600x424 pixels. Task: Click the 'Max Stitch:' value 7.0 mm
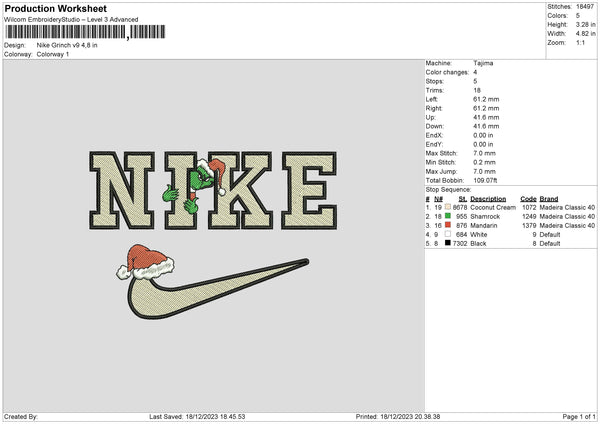tap(484, 153)
